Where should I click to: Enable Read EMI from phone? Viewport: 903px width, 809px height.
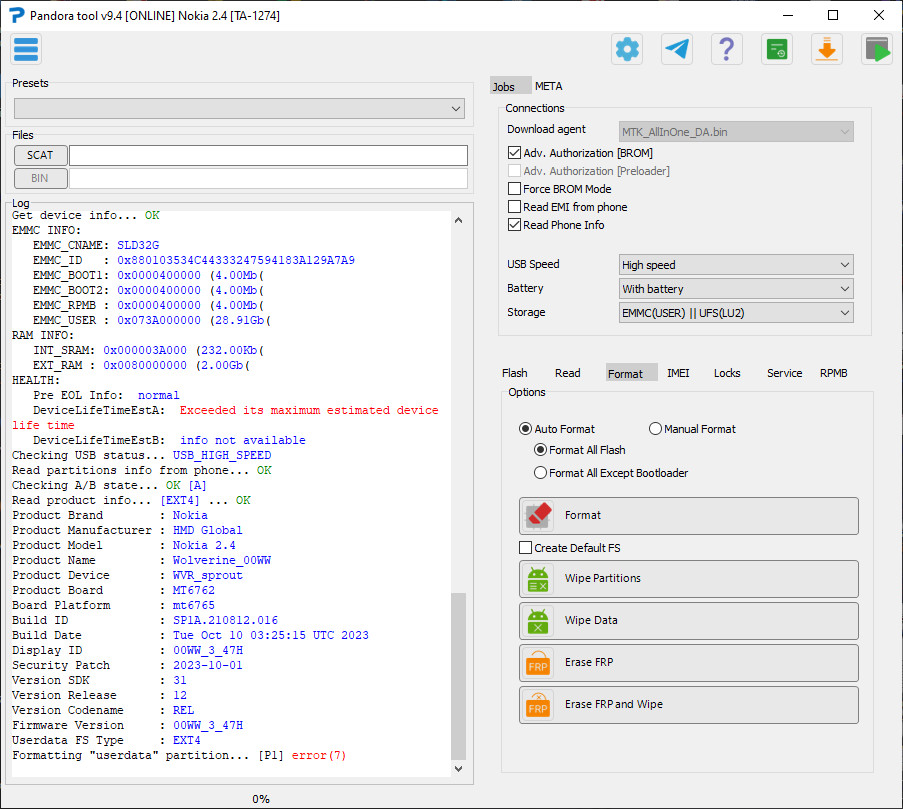[x=514, y=206]
